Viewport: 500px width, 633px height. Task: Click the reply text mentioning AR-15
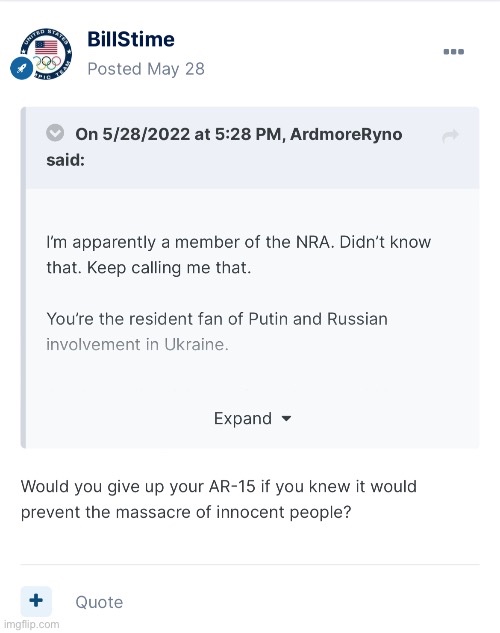[218, 487]
